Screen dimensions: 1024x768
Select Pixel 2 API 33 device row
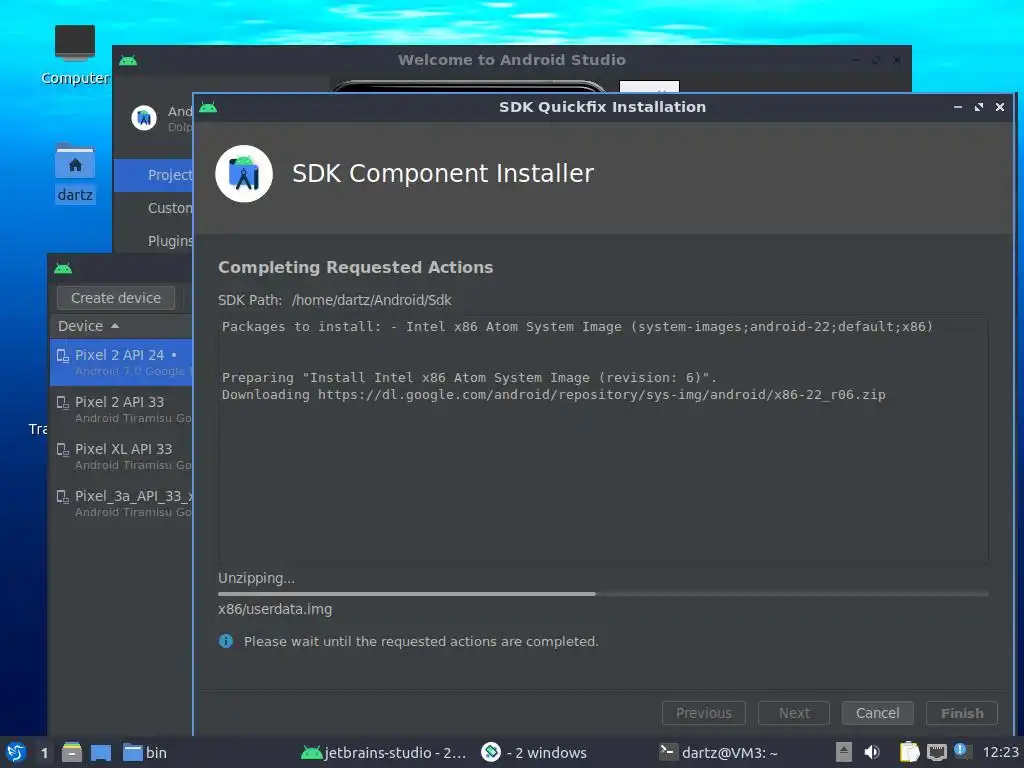(121, 409)
